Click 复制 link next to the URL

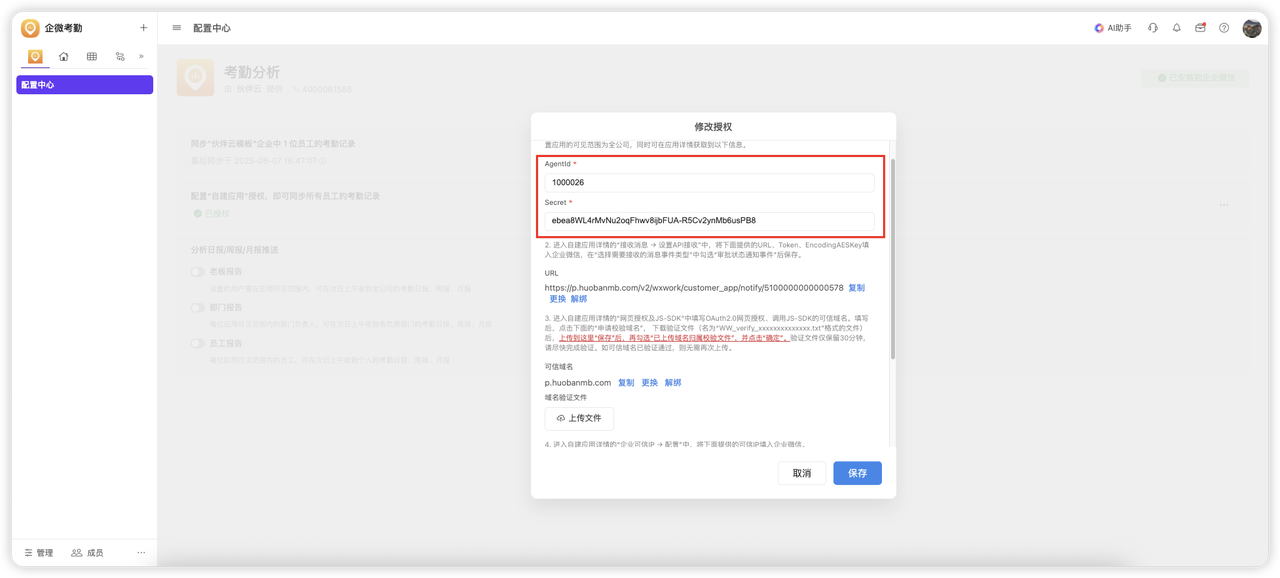click(x=857, y=288)
